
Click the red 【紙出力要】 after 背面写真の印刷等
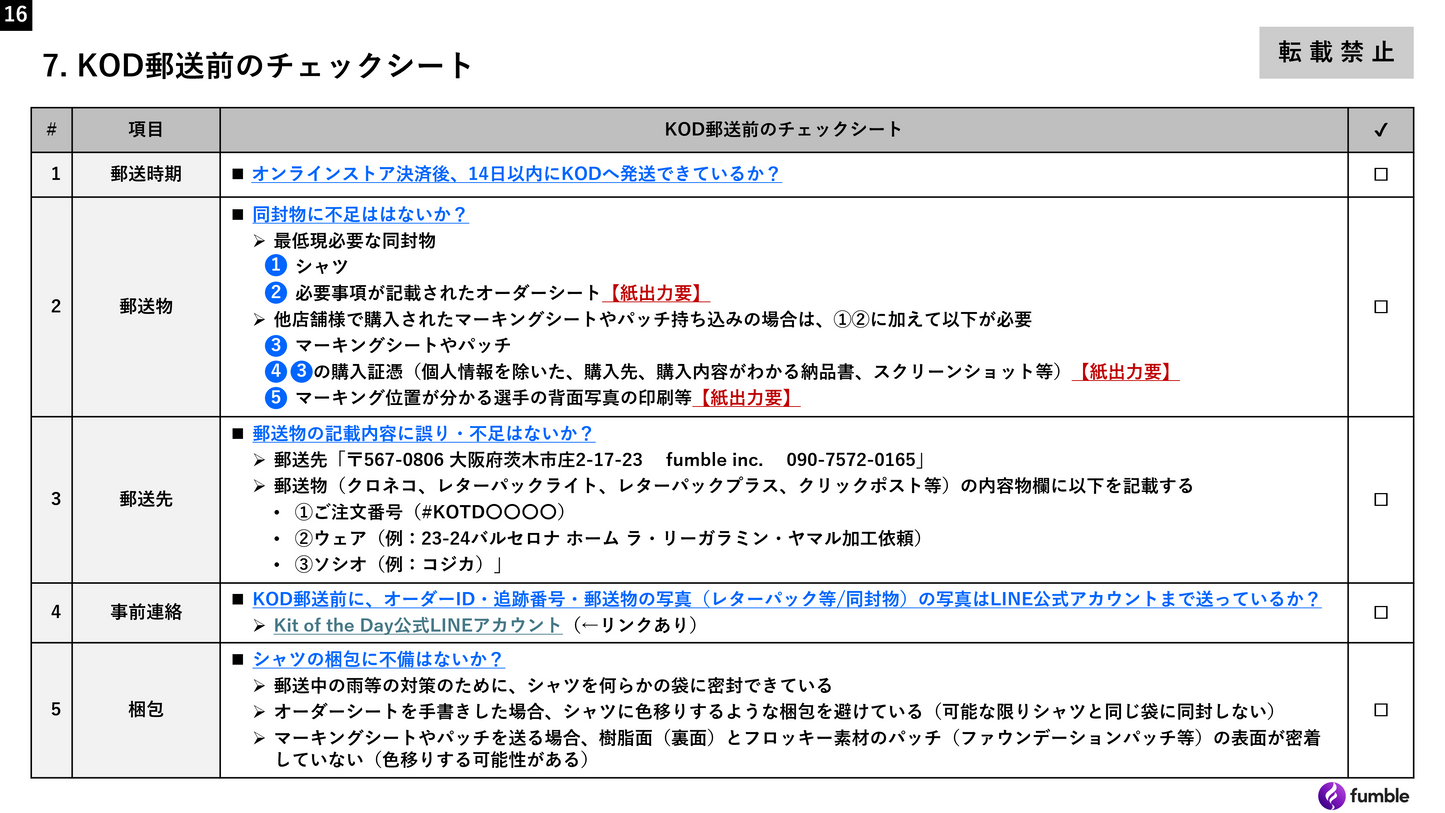pyautogui.click(x=747, y=397)
